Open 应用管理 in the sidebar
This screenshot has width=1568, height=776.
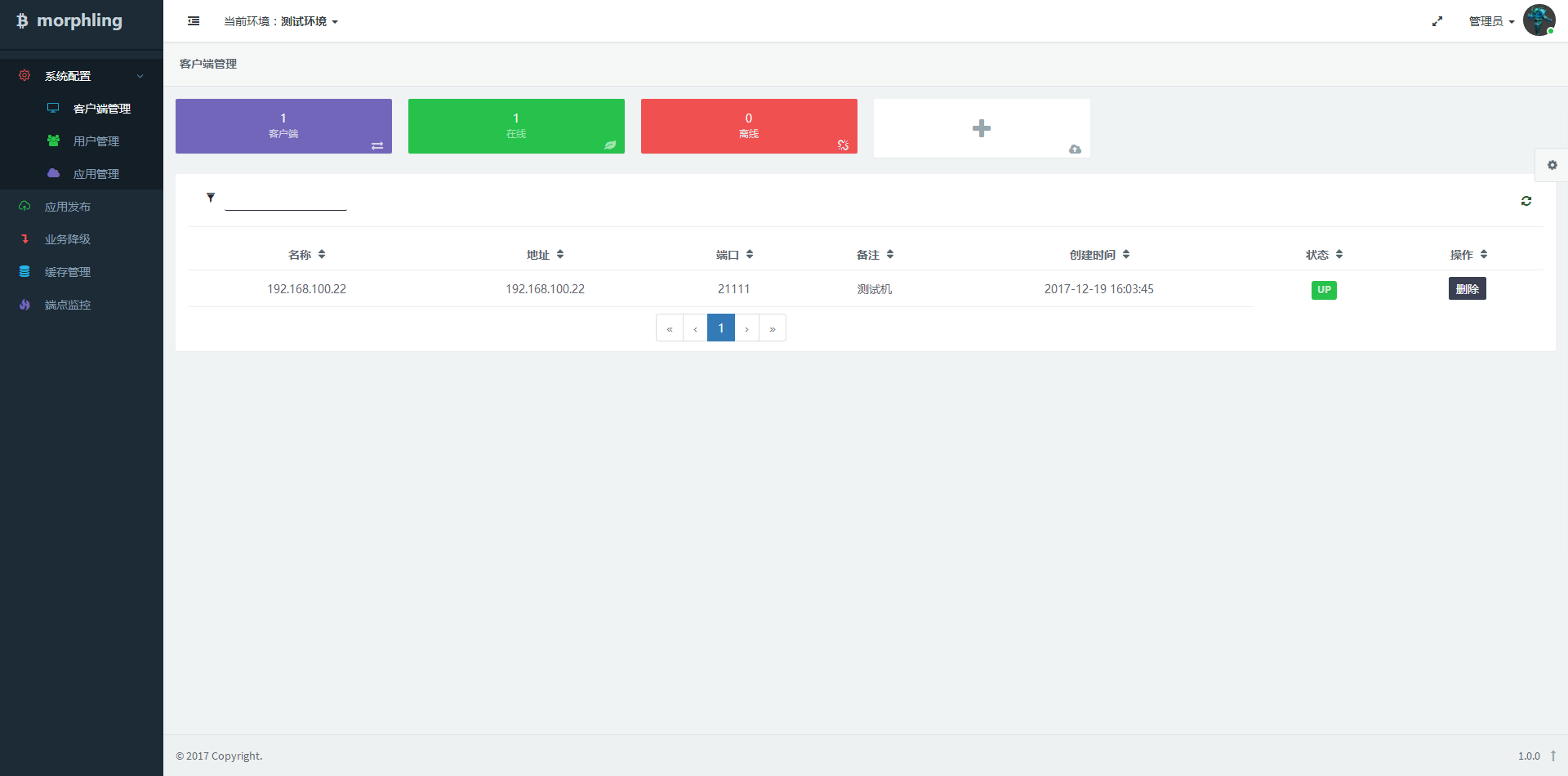click(96, 174)
